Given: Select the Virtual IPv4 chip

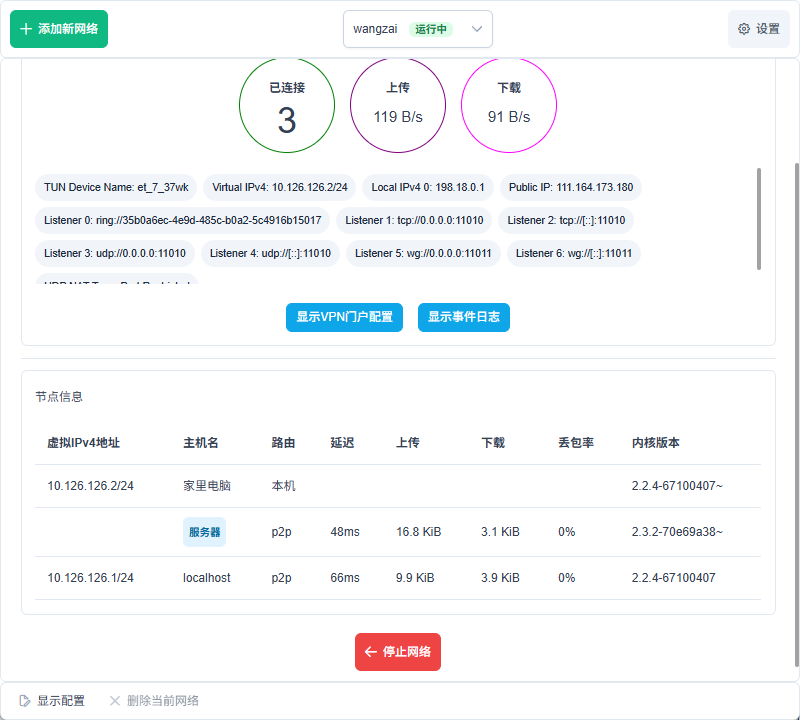Looking at the screenshot, I should pos(280,188).
